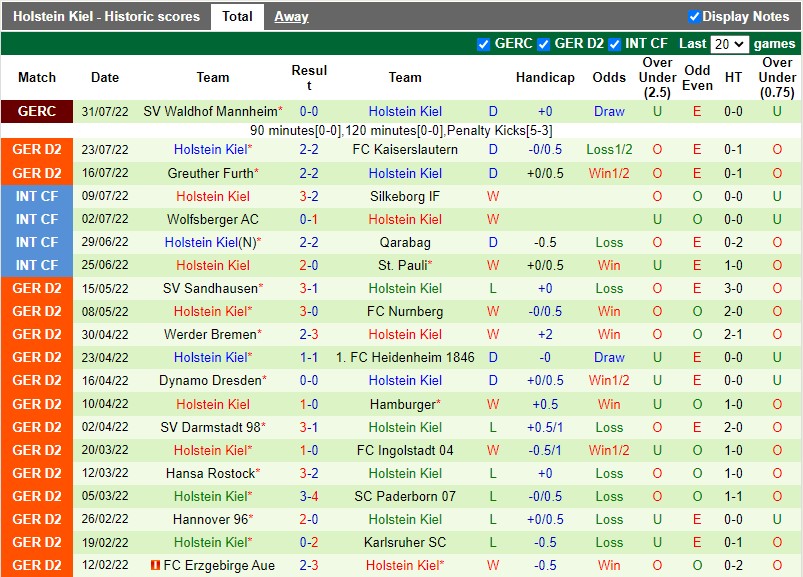The width and height of the screenshot is (803, 577).
Task: Select St. Pauli team name
Action: (403, 265)
